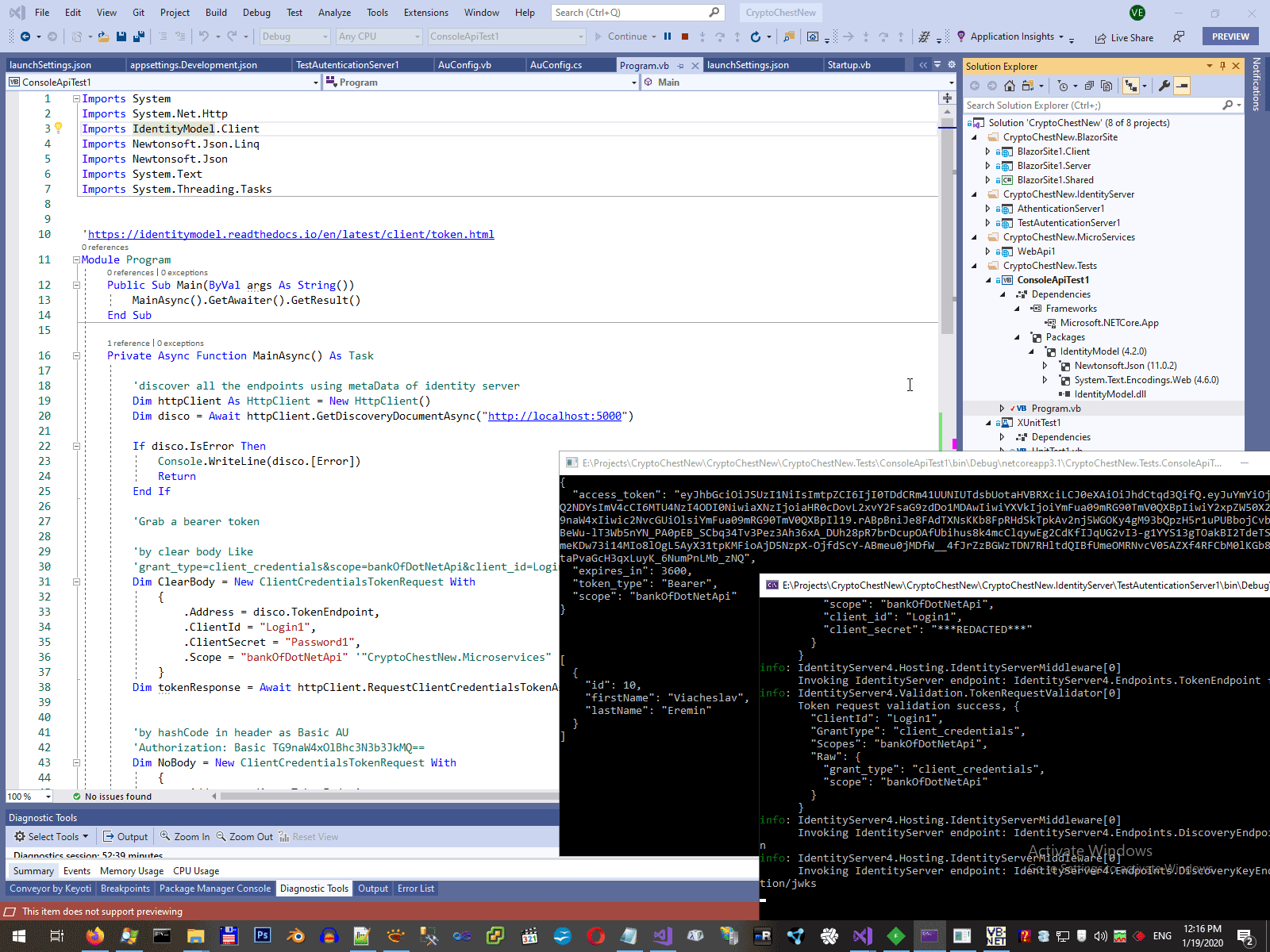Pause execution with Break All button
This screenshot has width=1270, height=952.
coord(668,36)
